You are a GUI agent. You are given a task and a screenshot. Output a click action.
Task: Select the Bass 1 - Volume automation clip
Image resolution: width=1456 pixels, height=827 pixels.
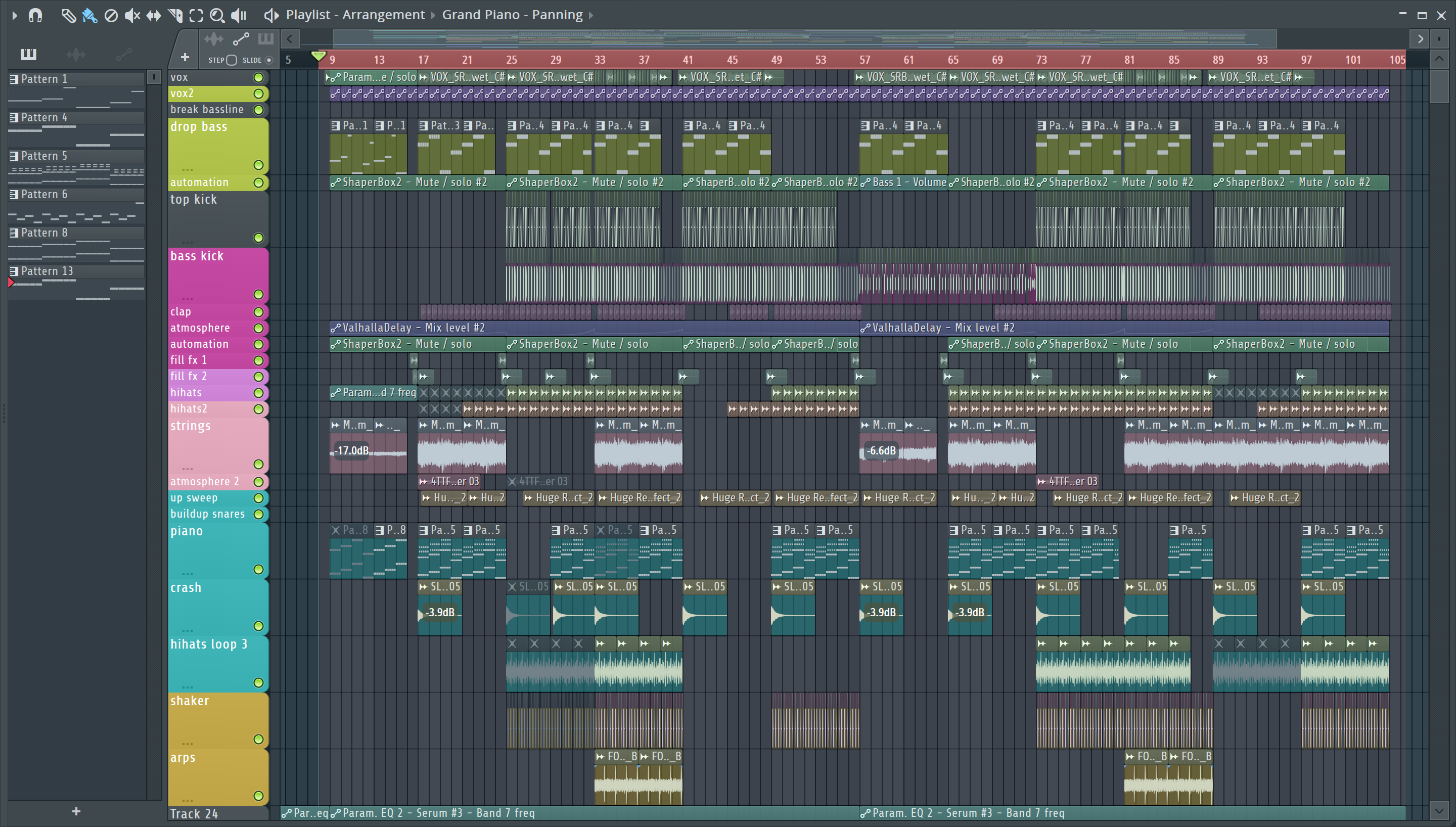click(903, 182)
